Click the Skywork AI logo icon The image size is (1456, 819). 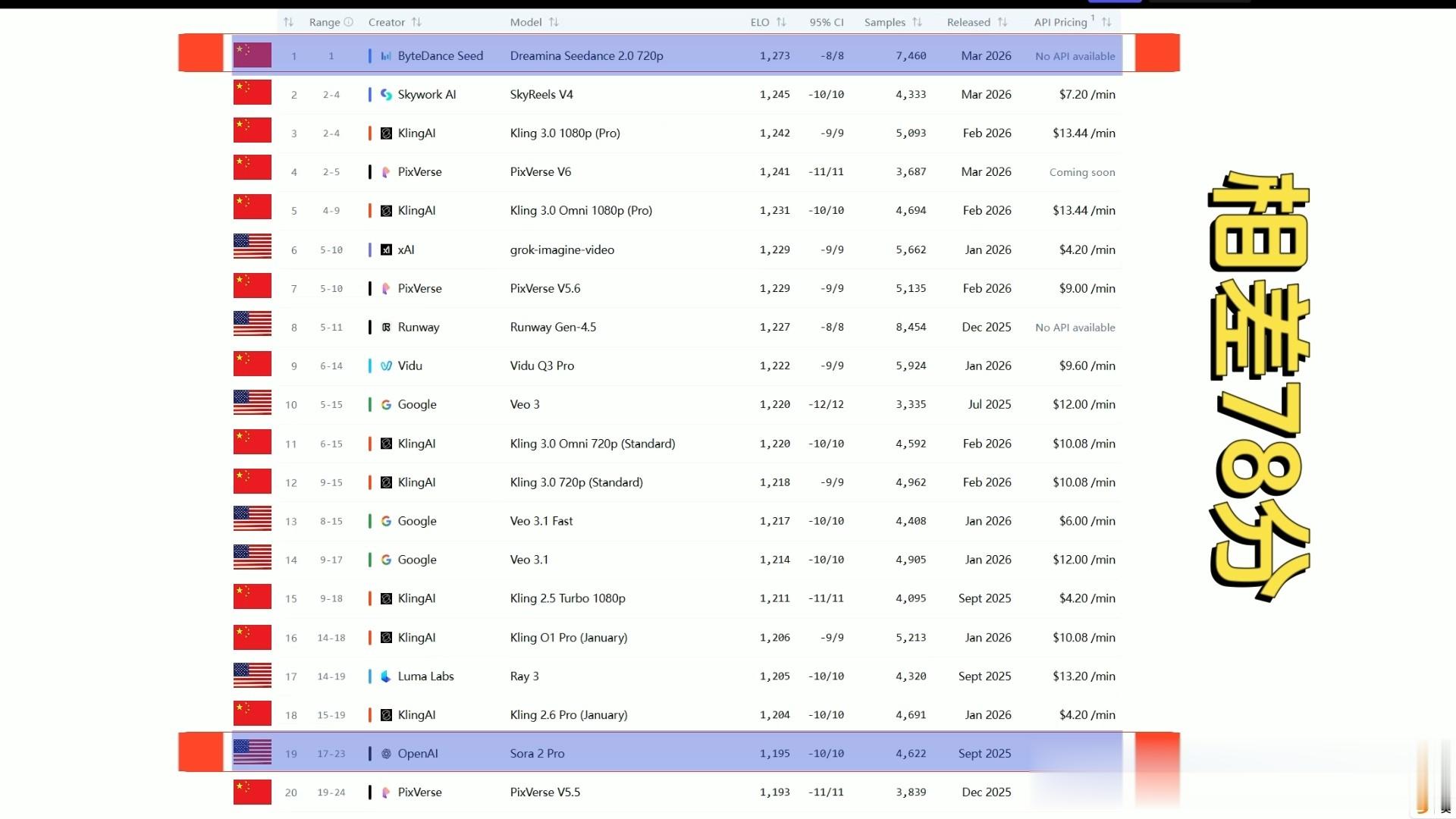coord(386,95)
